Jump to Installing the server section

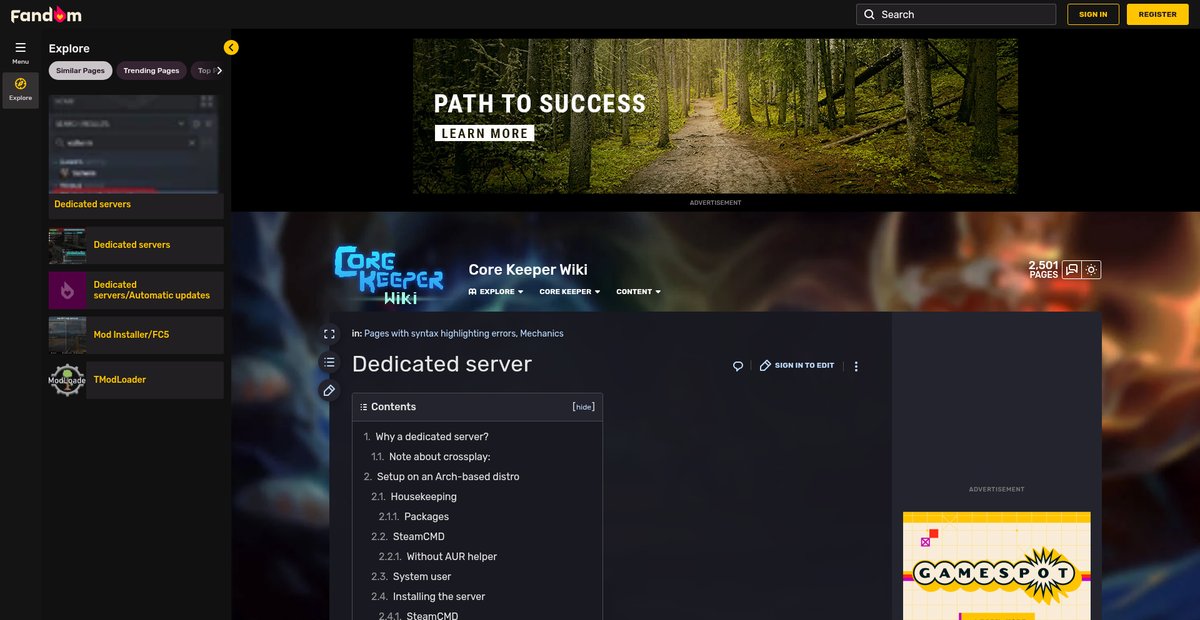pyautogui.click(x=439, y=597)
